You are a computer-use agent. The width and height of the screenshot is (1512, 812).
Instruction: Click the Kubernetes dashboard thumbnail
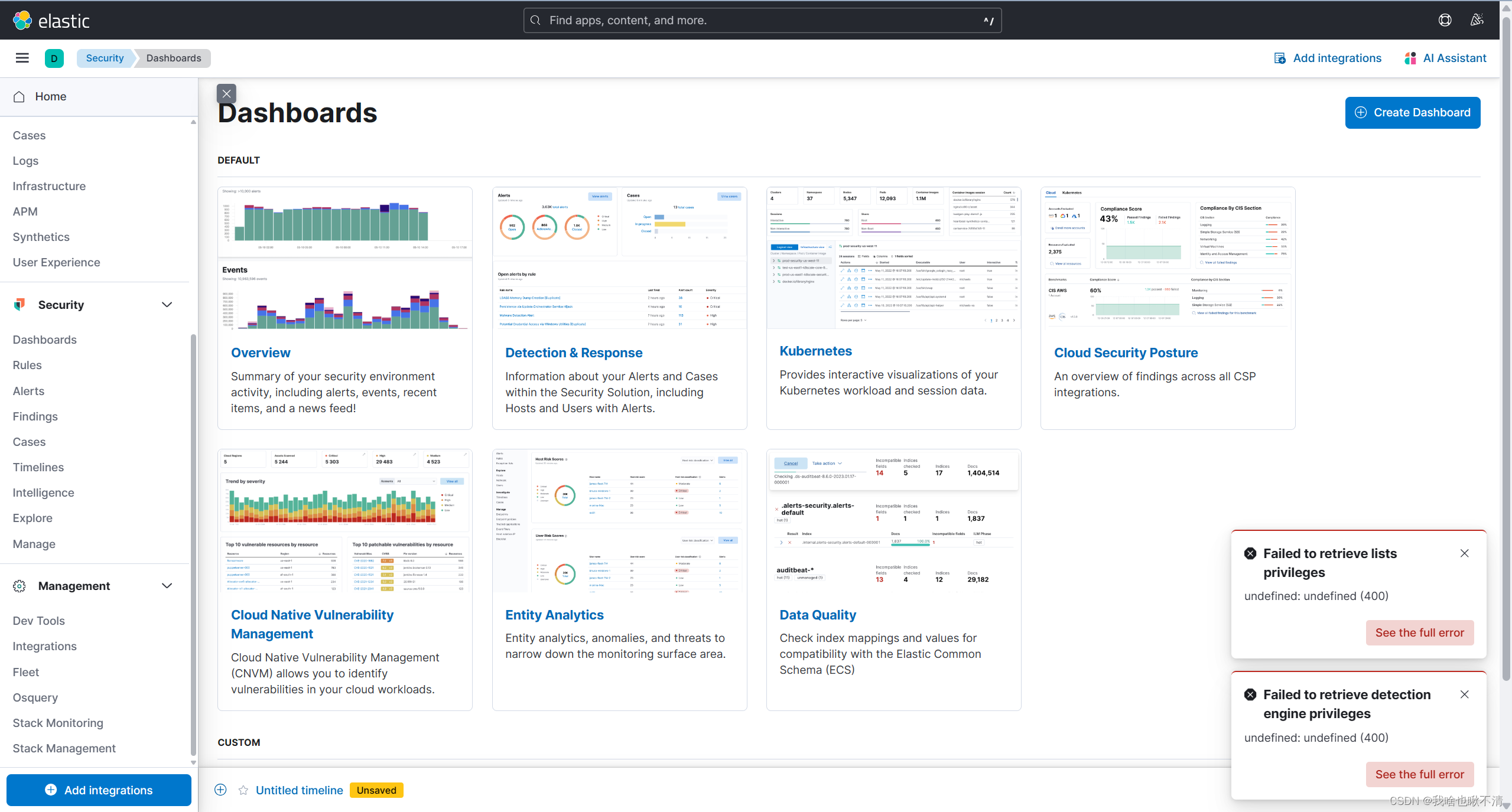[x=893, y=258]
